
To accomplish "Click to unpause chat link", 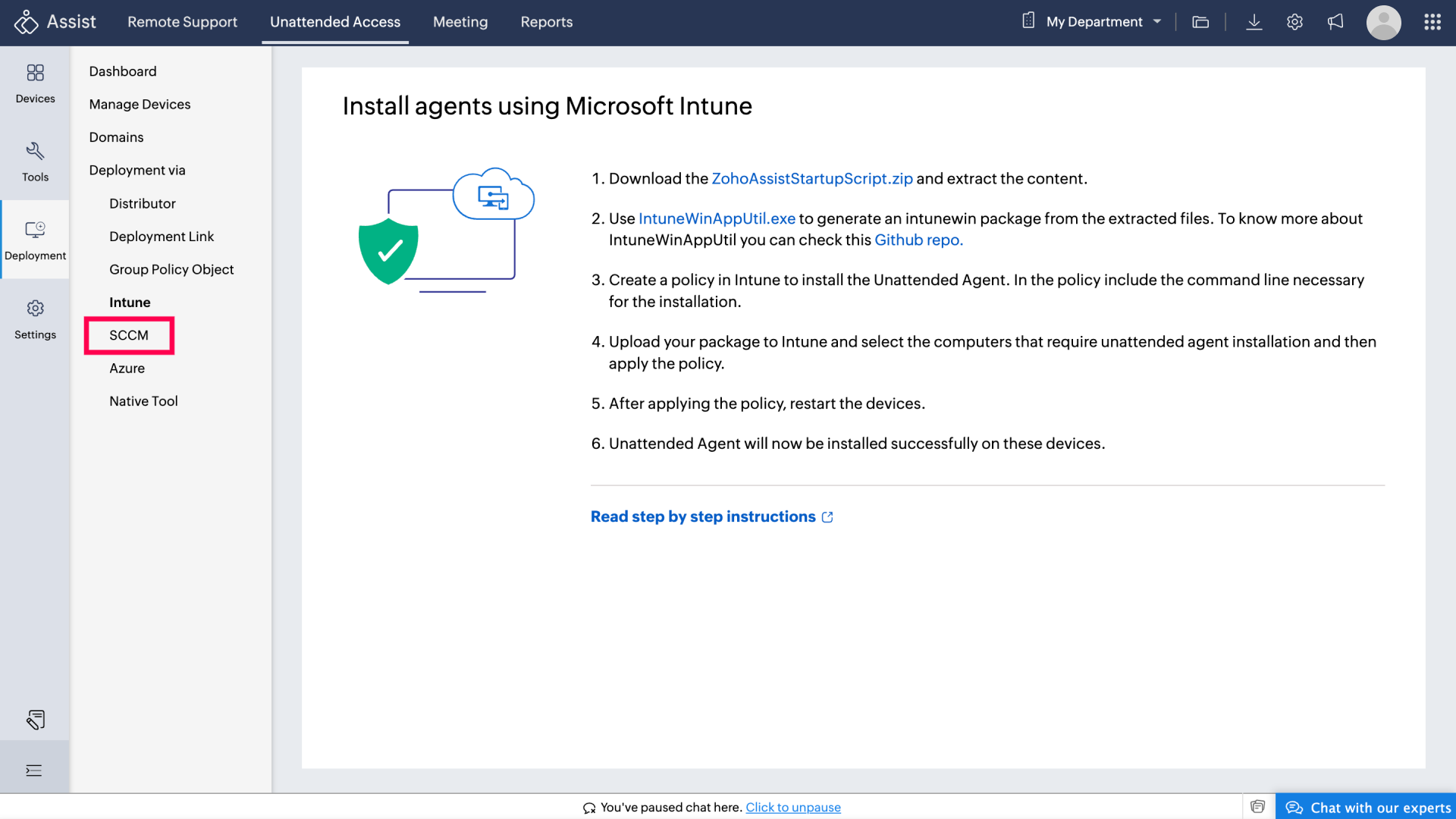I will (792, 807).
